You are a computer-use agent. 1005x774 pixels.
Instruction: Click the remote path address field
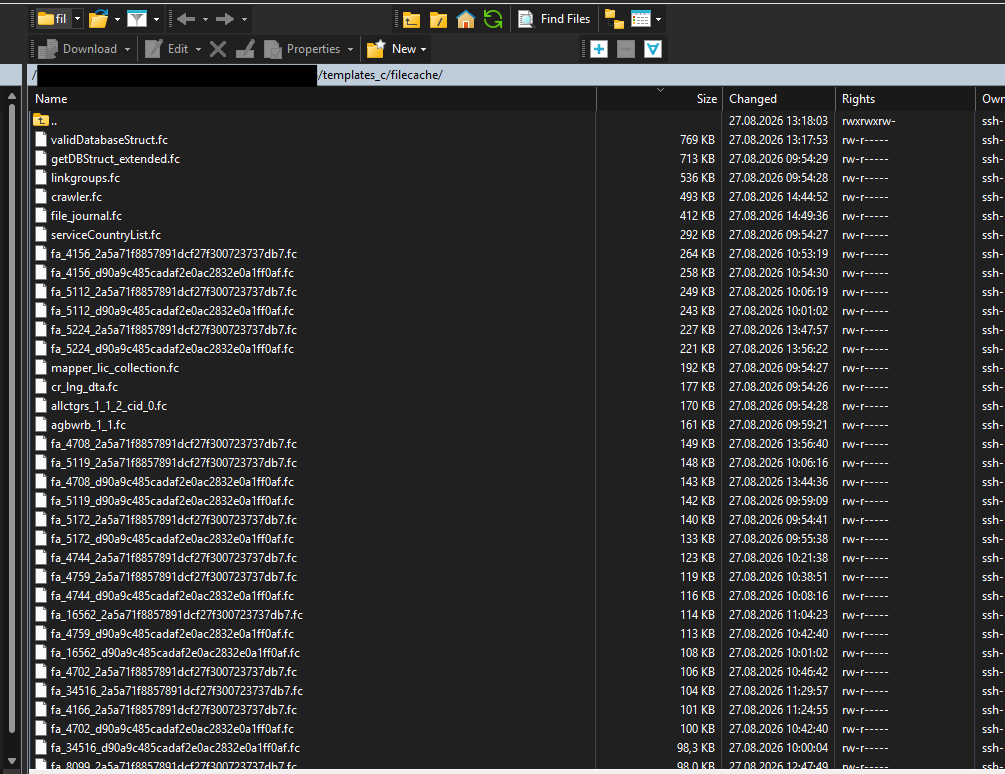517,75
